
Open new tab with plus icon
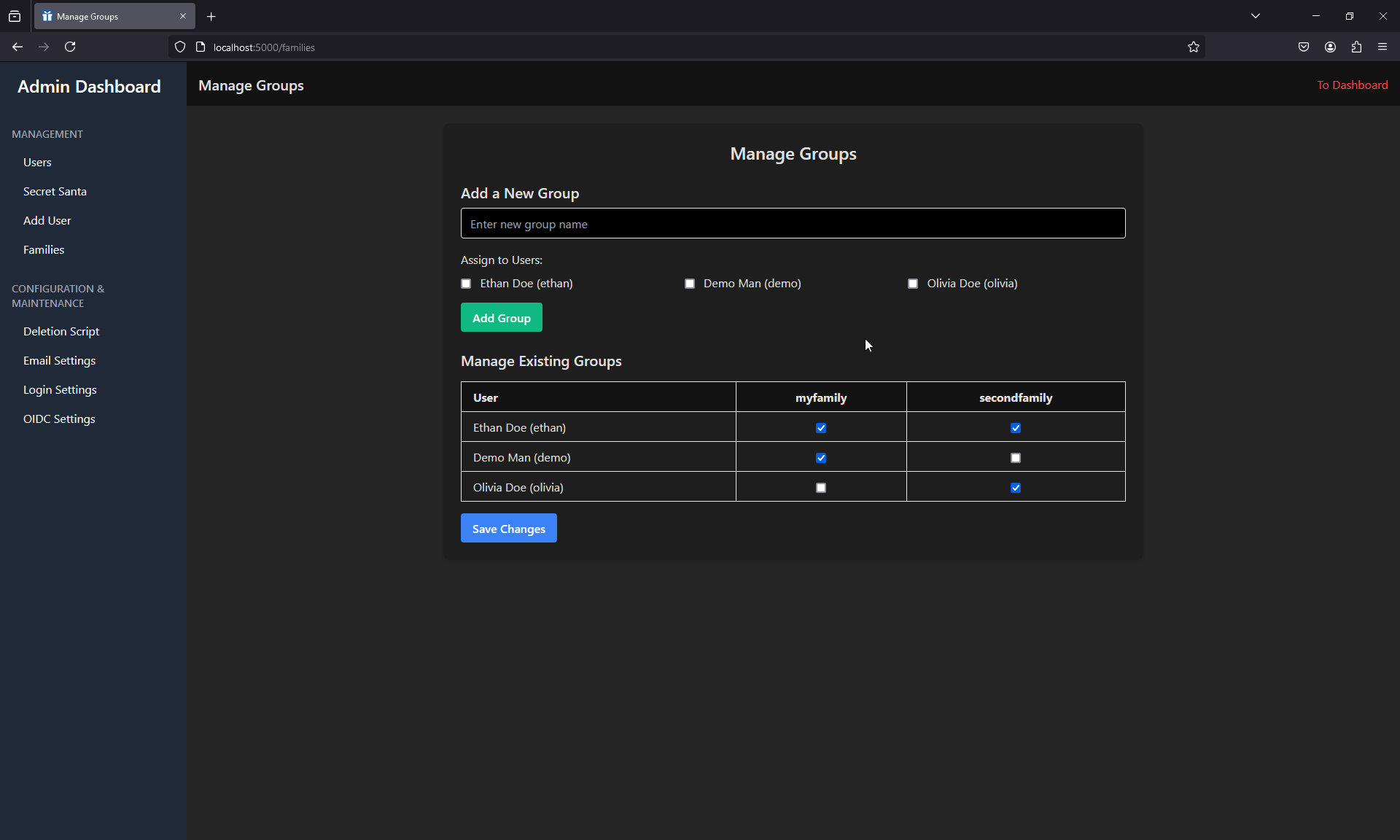point(211,16)
